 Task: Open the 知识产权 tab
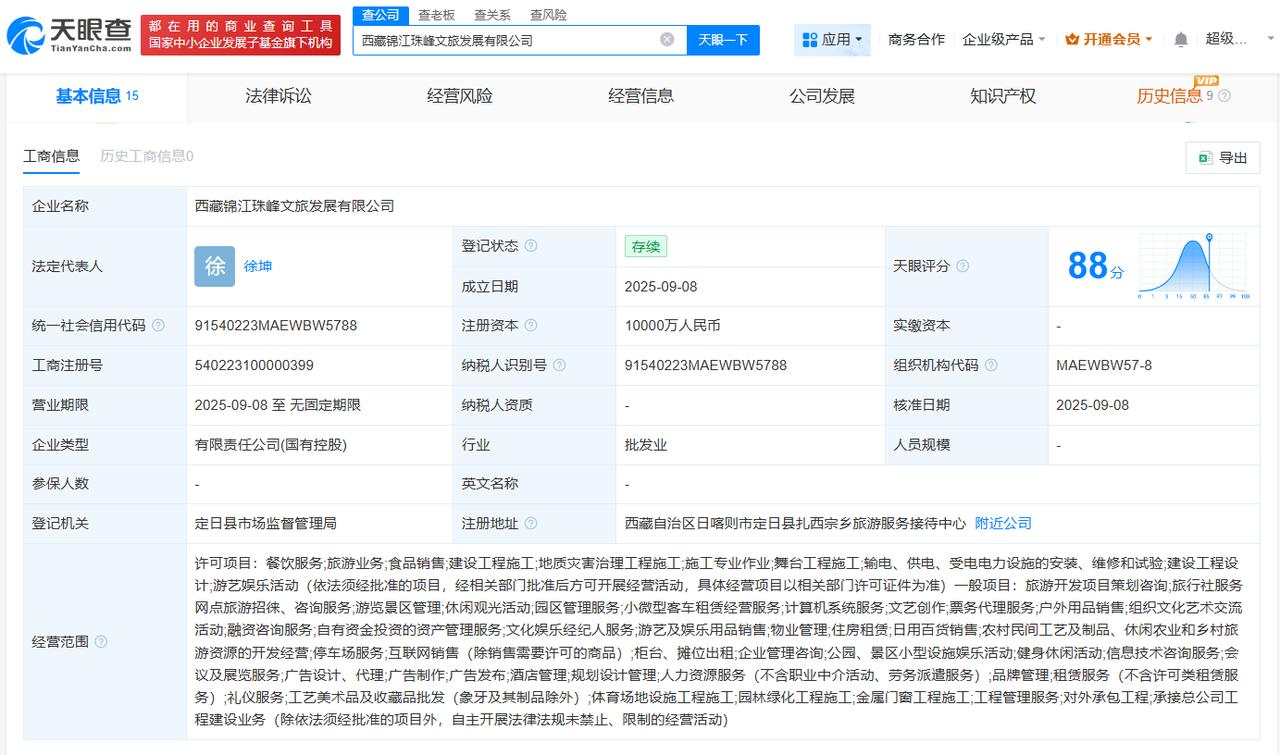coord(1003,96)
